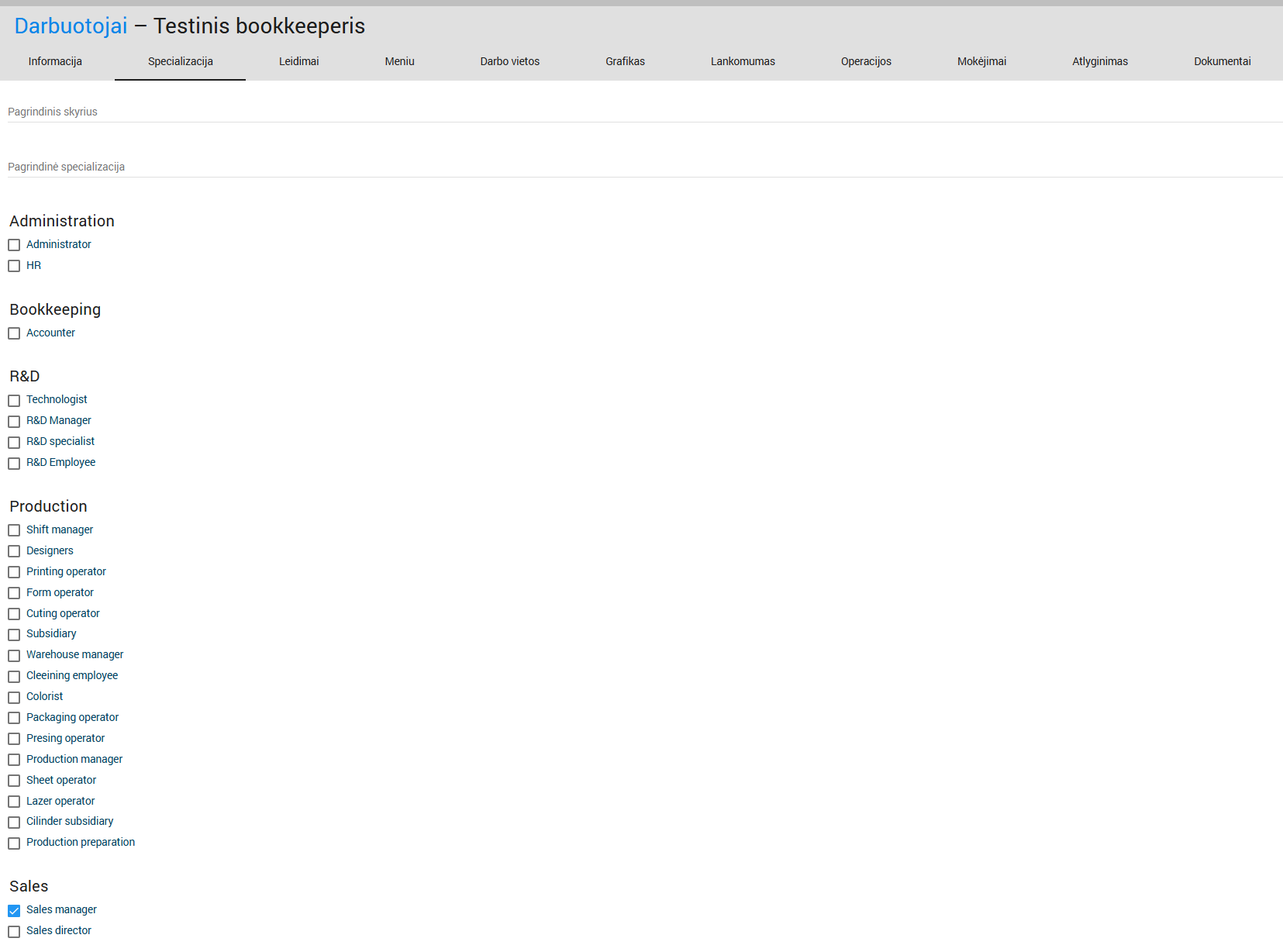Check the Colorist checkbox
Screen dimensions: 1283x952
[x=14, y=698]
